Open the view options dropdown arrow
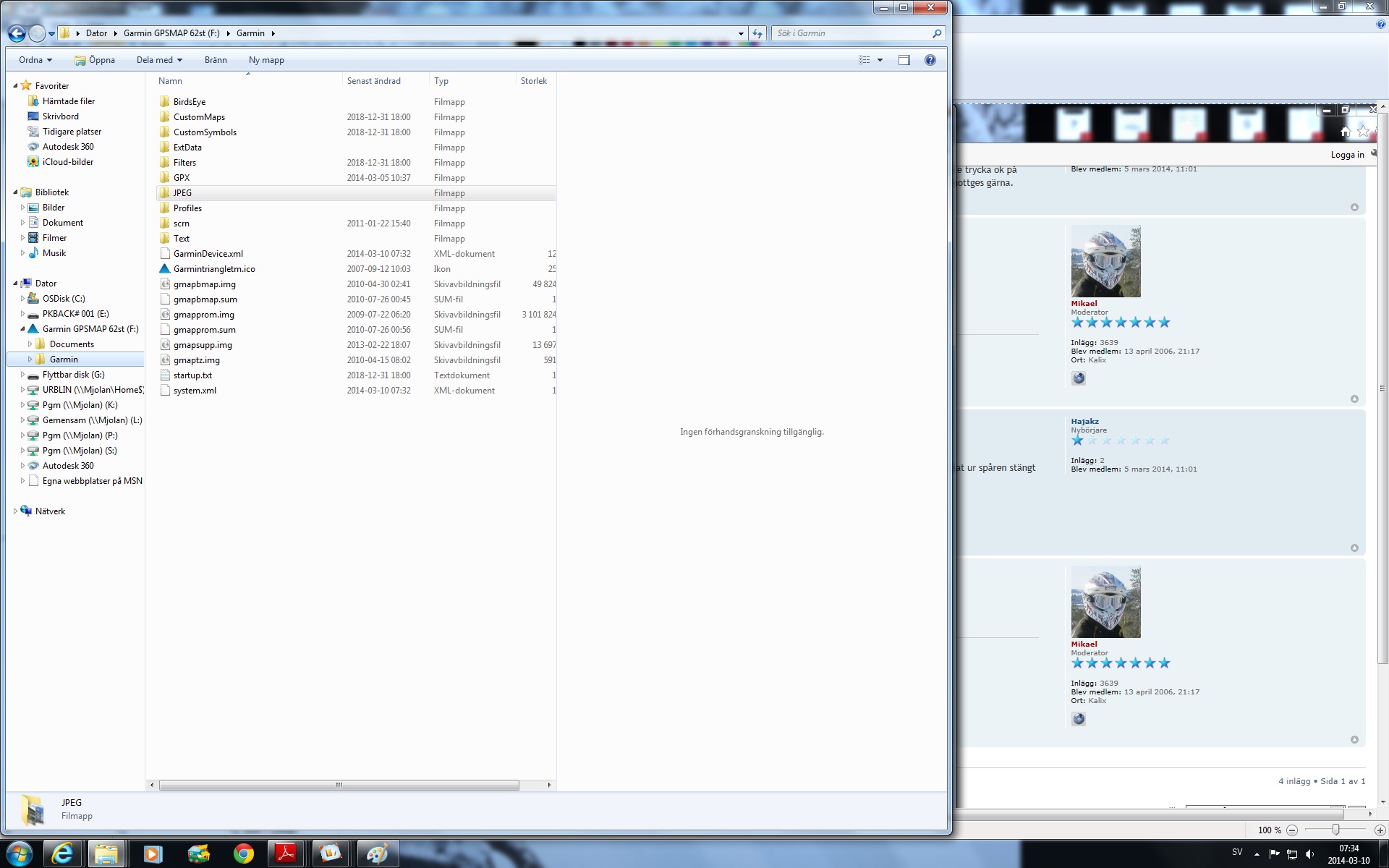 (x=880, y=60)
